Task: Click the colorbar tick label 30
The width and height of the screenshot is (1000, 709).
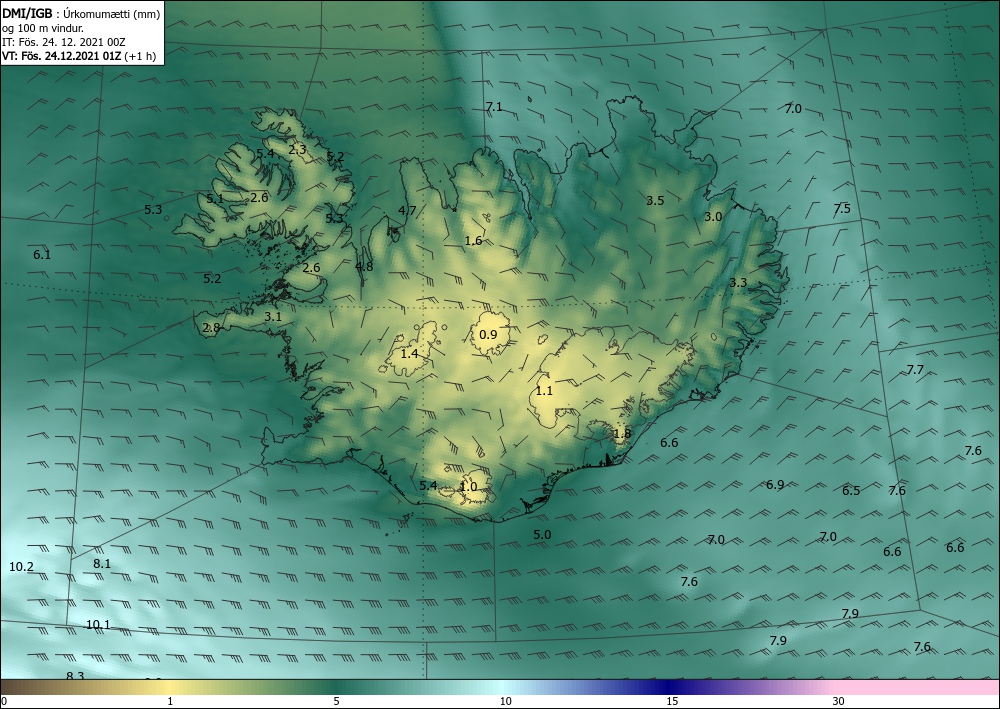Action: click(x=839, y=701)
